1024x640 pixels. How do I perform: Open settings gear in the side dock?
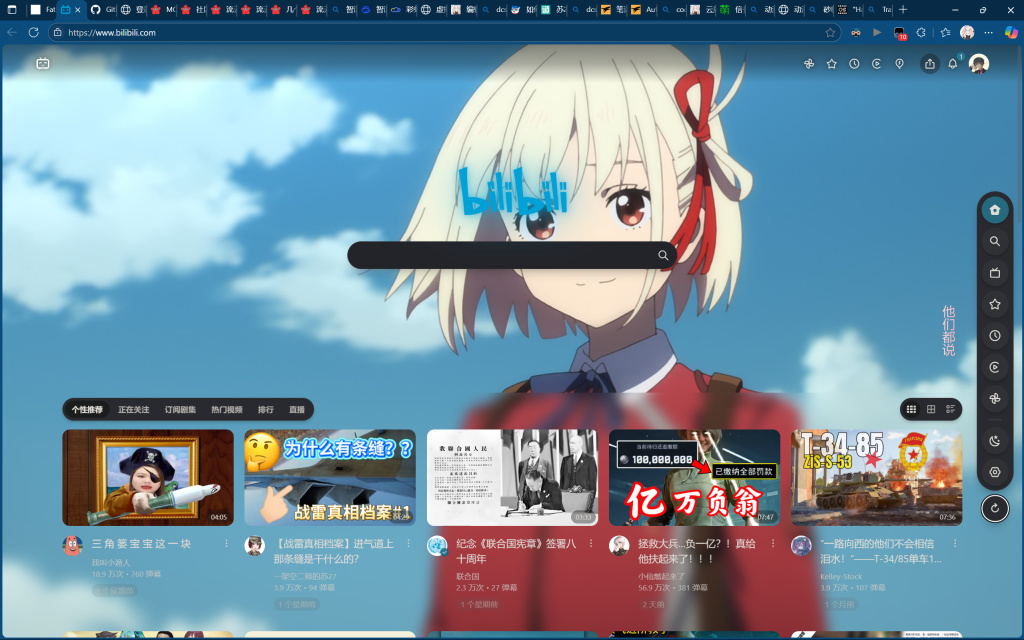995,472
